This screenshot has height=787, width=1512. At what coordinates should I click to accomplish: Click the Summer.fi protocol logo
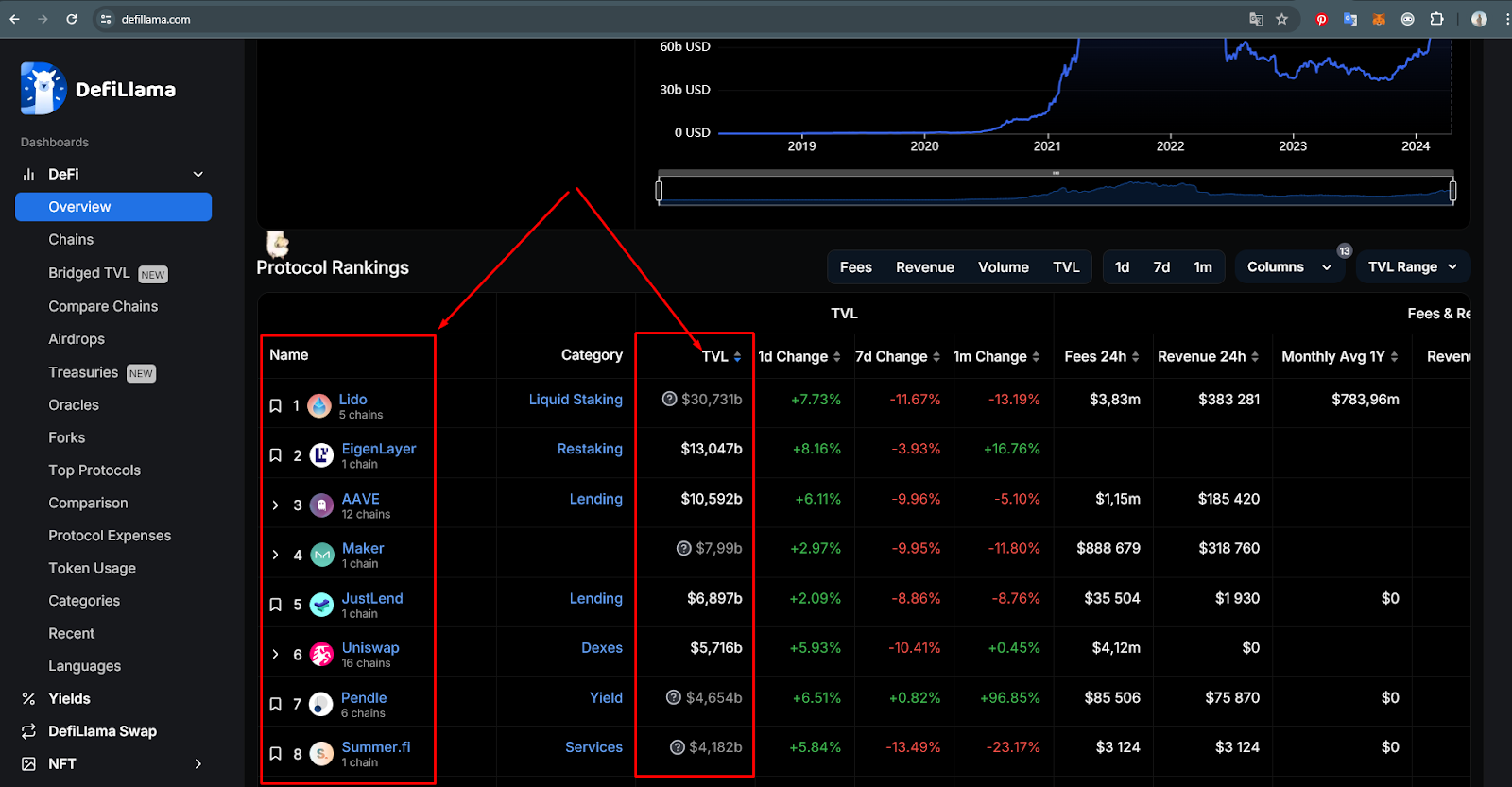(321, 754)
